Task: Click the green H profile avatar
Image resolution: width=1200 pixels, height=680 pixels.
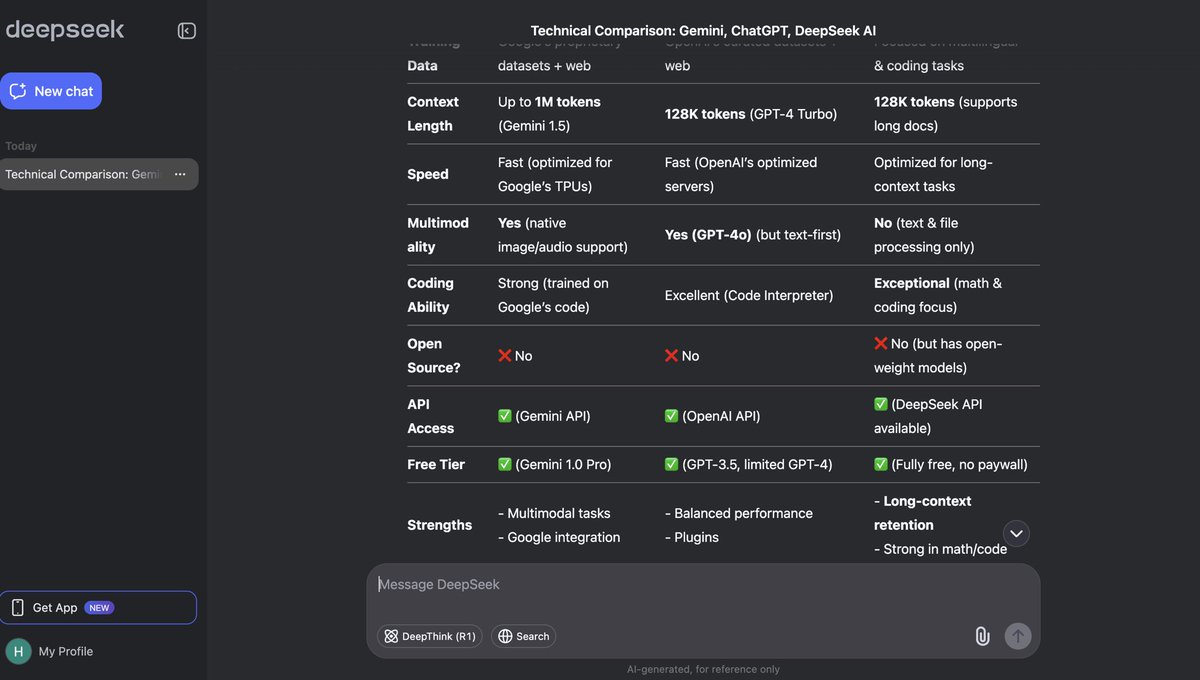Action: [x=18, y=651]
